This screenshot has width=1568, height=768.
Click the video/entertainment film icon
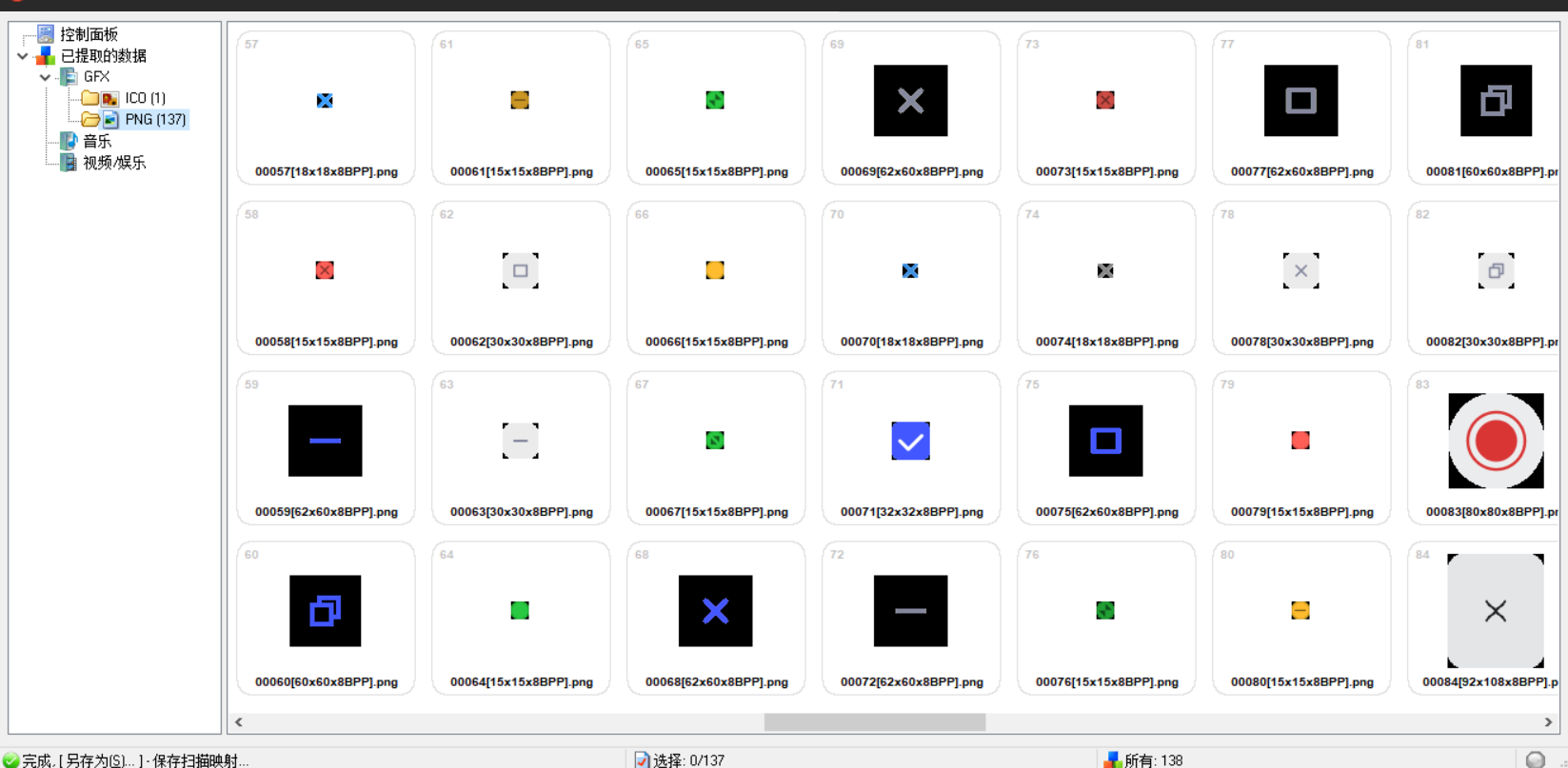[x=69, y=163]
